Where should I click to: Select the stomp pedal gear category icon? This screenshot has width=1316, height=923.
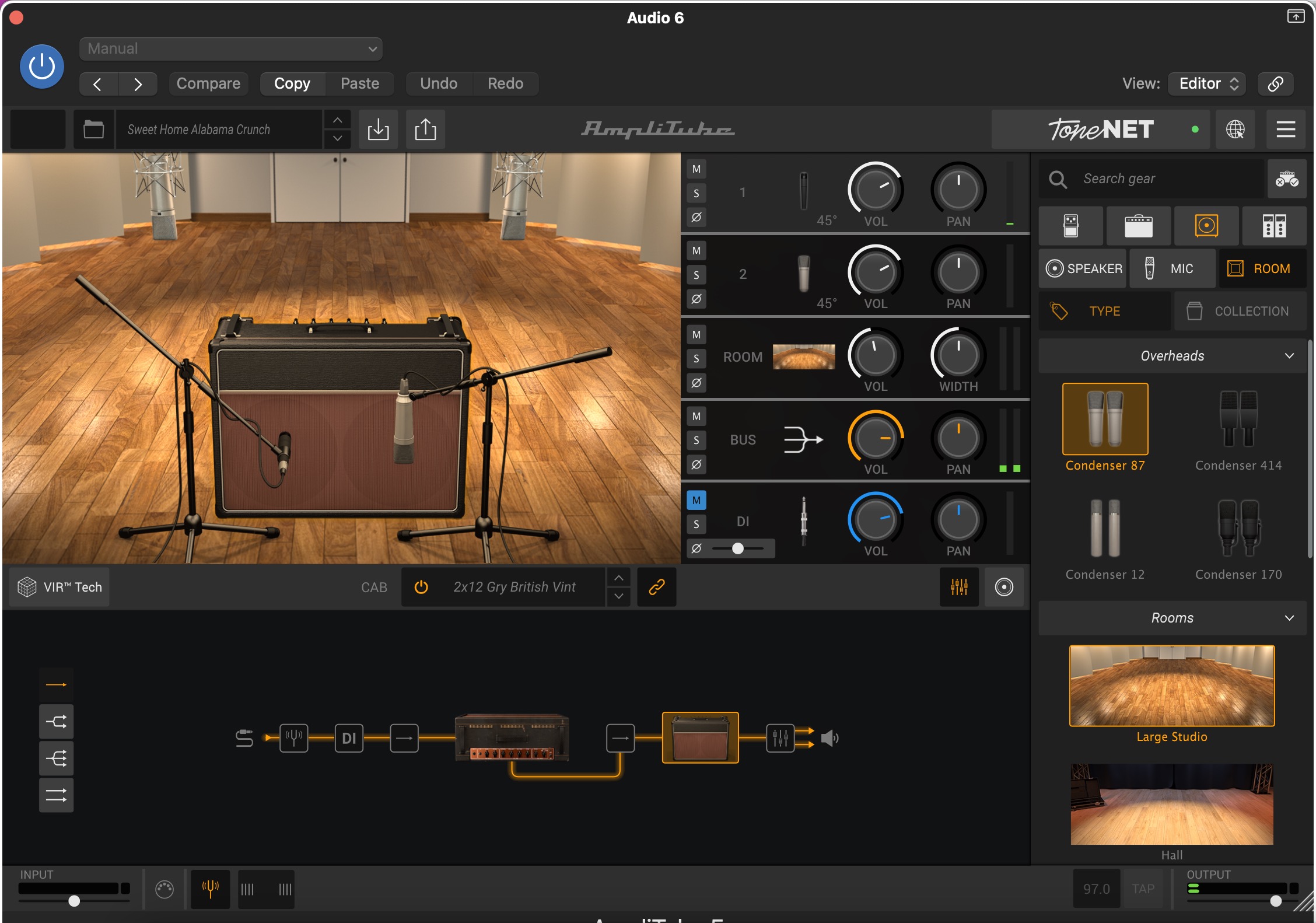pos(1070,225)
